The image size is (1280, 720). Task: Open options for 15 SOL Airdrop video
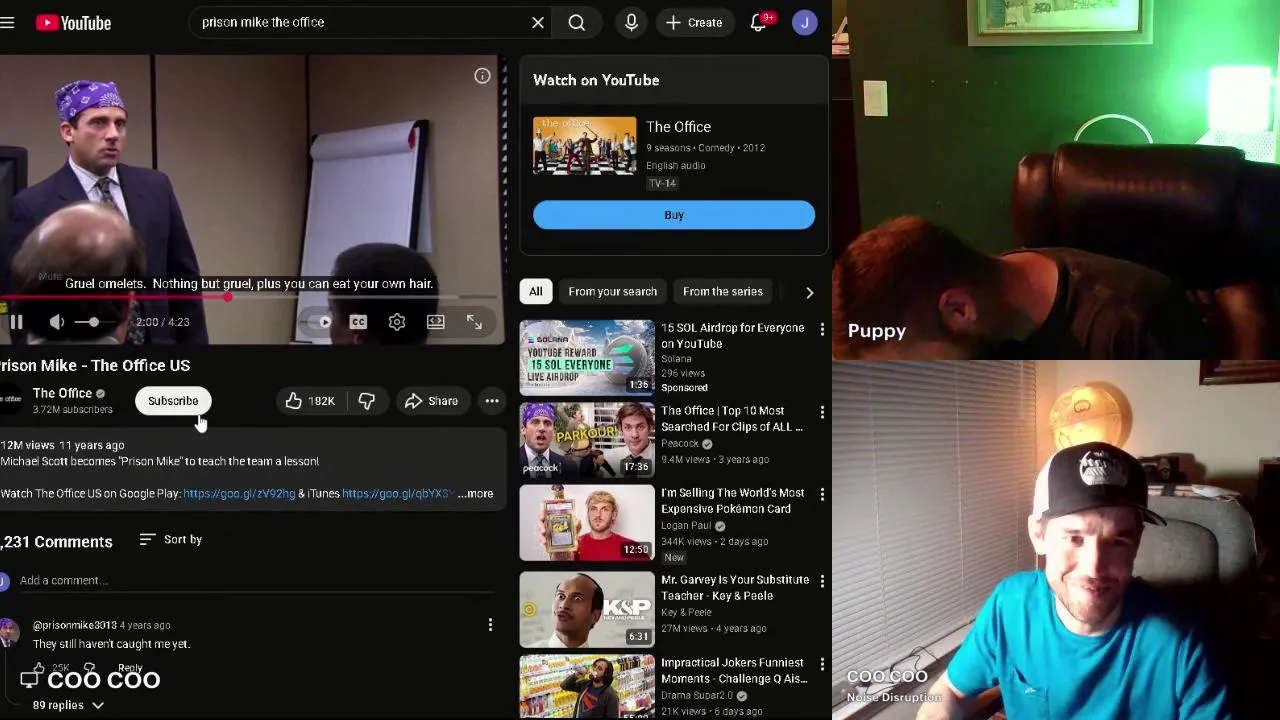click(x=822, y=330)
